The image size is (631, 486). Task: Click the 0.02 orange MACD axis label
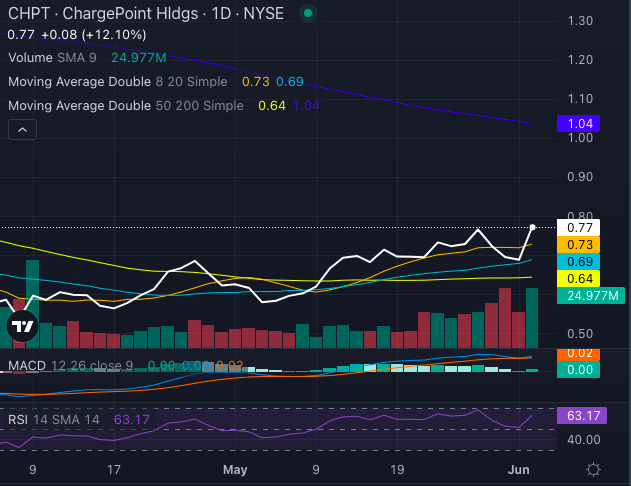pos(578,354)
